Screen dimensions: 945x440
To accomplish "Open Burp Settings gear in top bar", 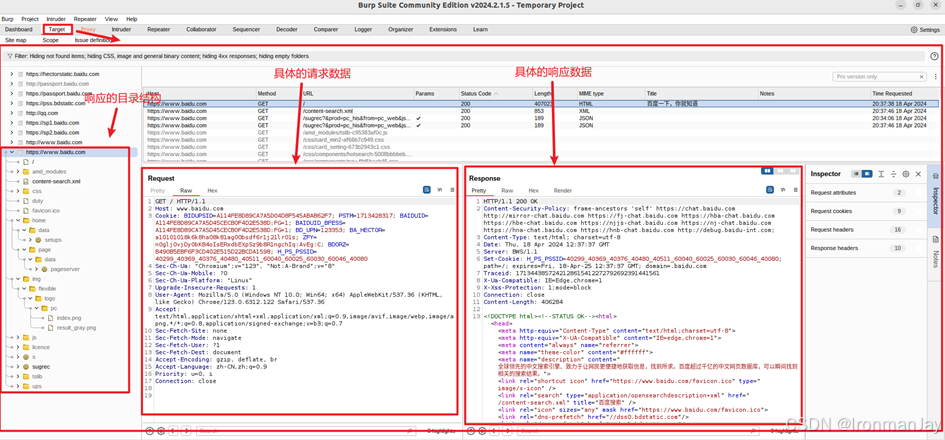I will [x=914, y=30].
